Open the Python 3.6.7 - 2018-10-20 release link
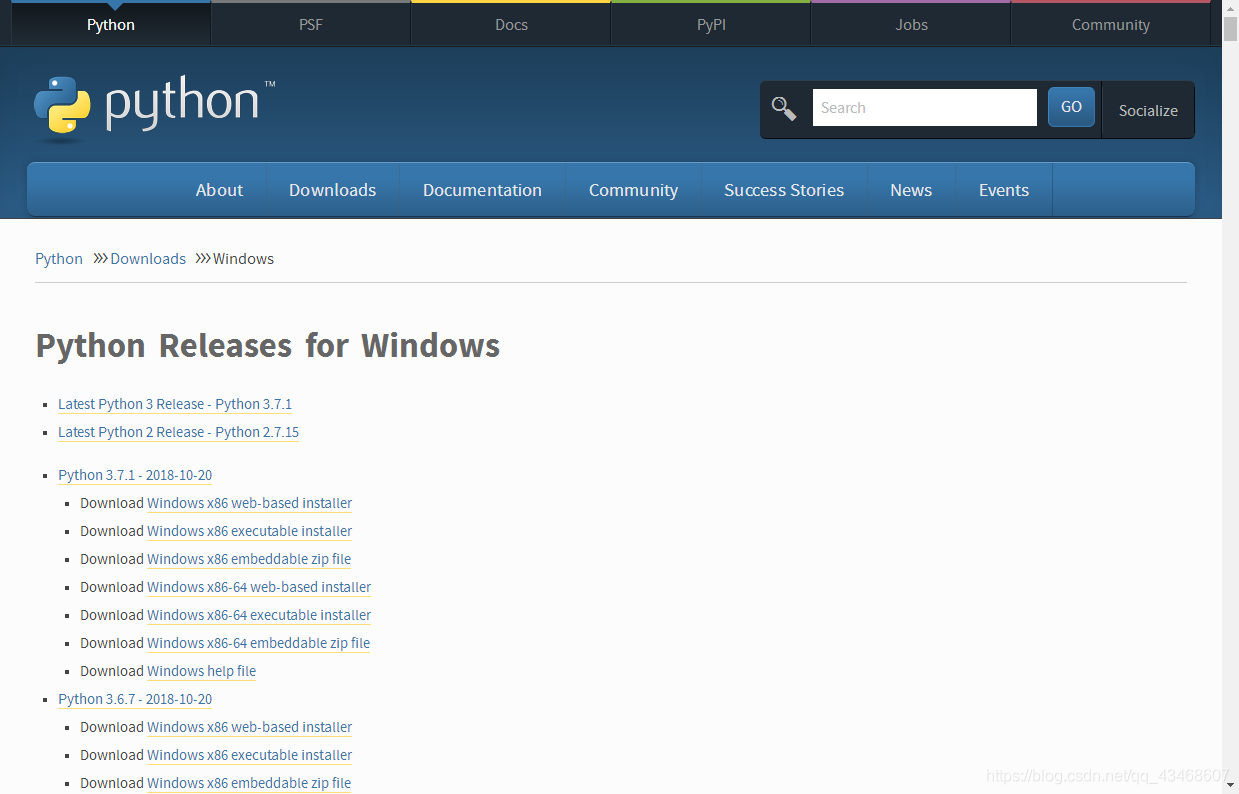 pyautogui.click(x=135, y=699)
